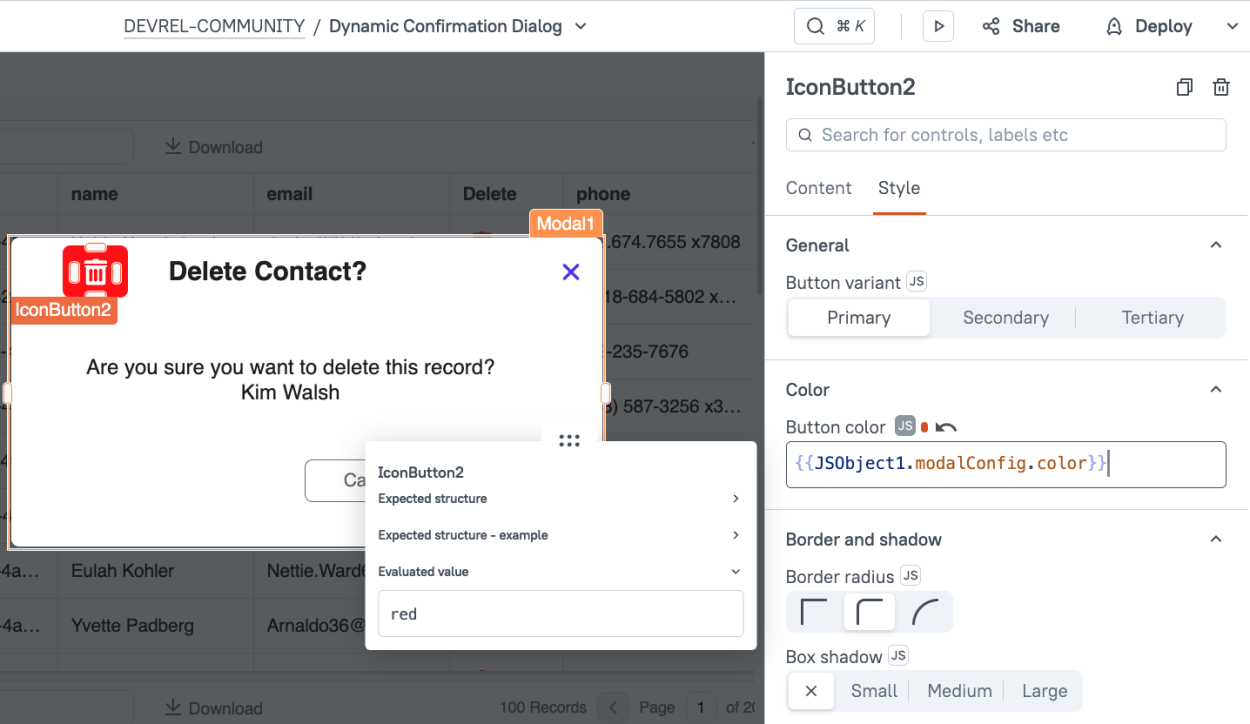Open the Dynamic Confirmation Dialog page switcher
Image resolution: width=1250 pixels, height=724 pixels.
coord(580,26)
